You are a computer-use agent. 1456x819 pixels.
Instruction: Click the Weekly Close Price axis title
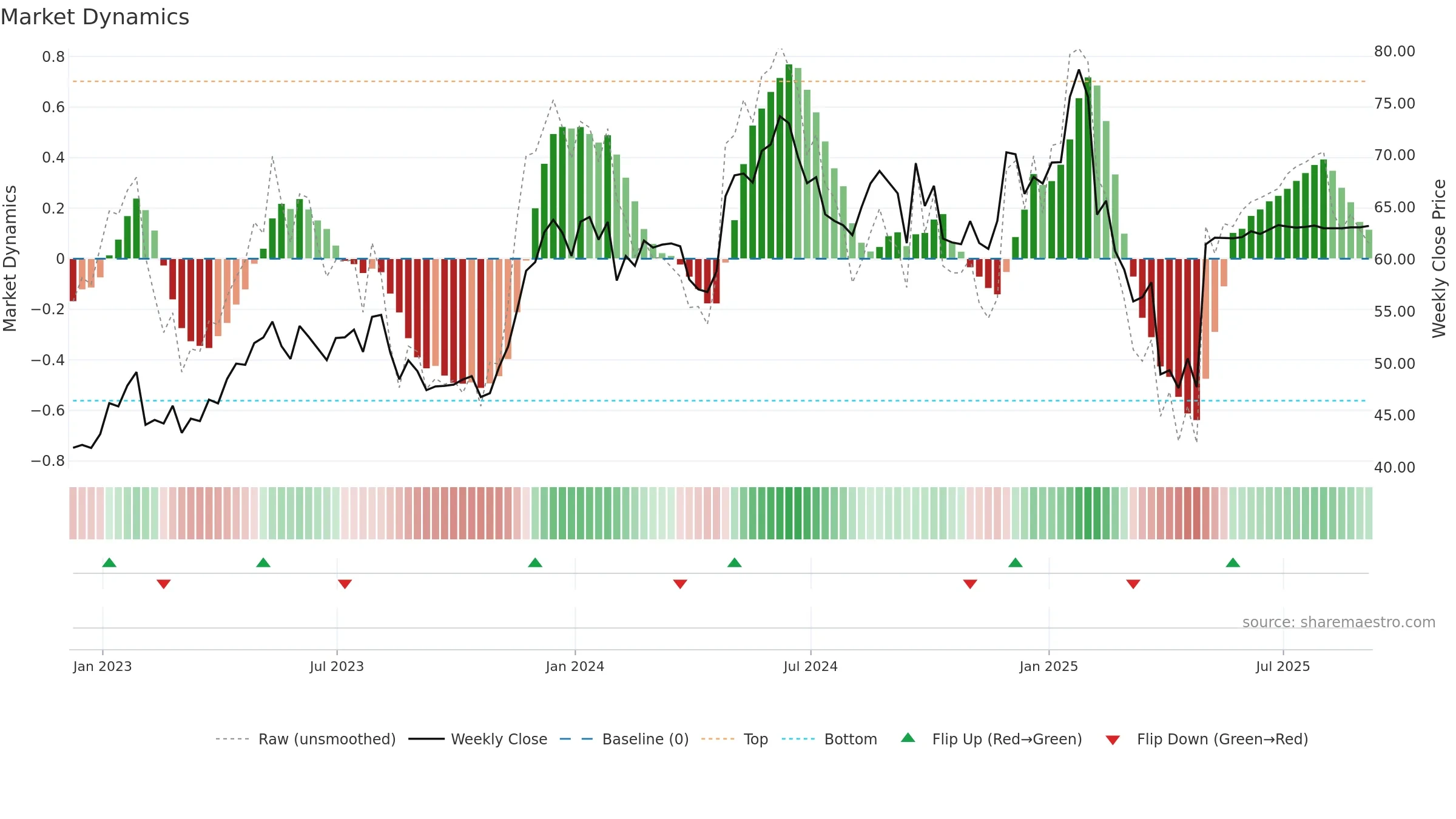pos(1439,258)
